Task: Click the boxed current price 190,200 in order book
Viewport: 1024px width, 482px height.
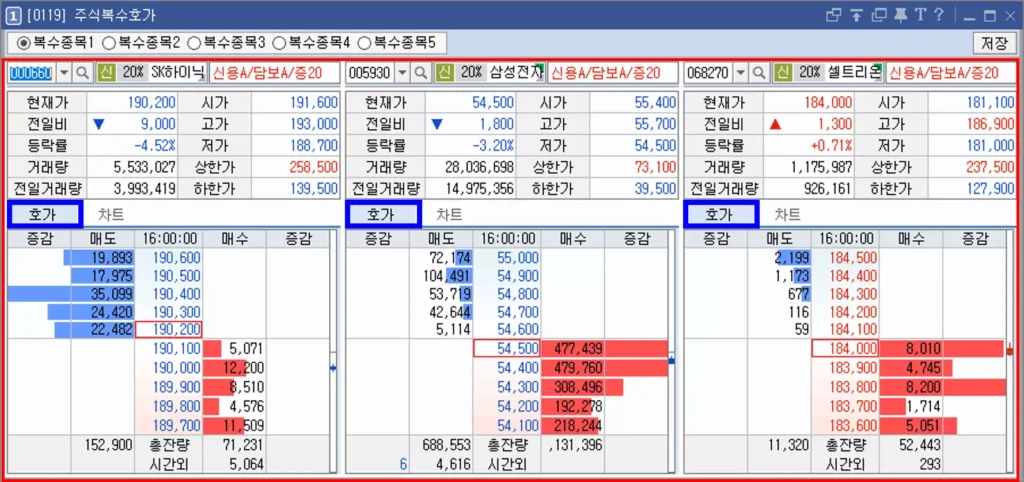Action: pos(169,330)
